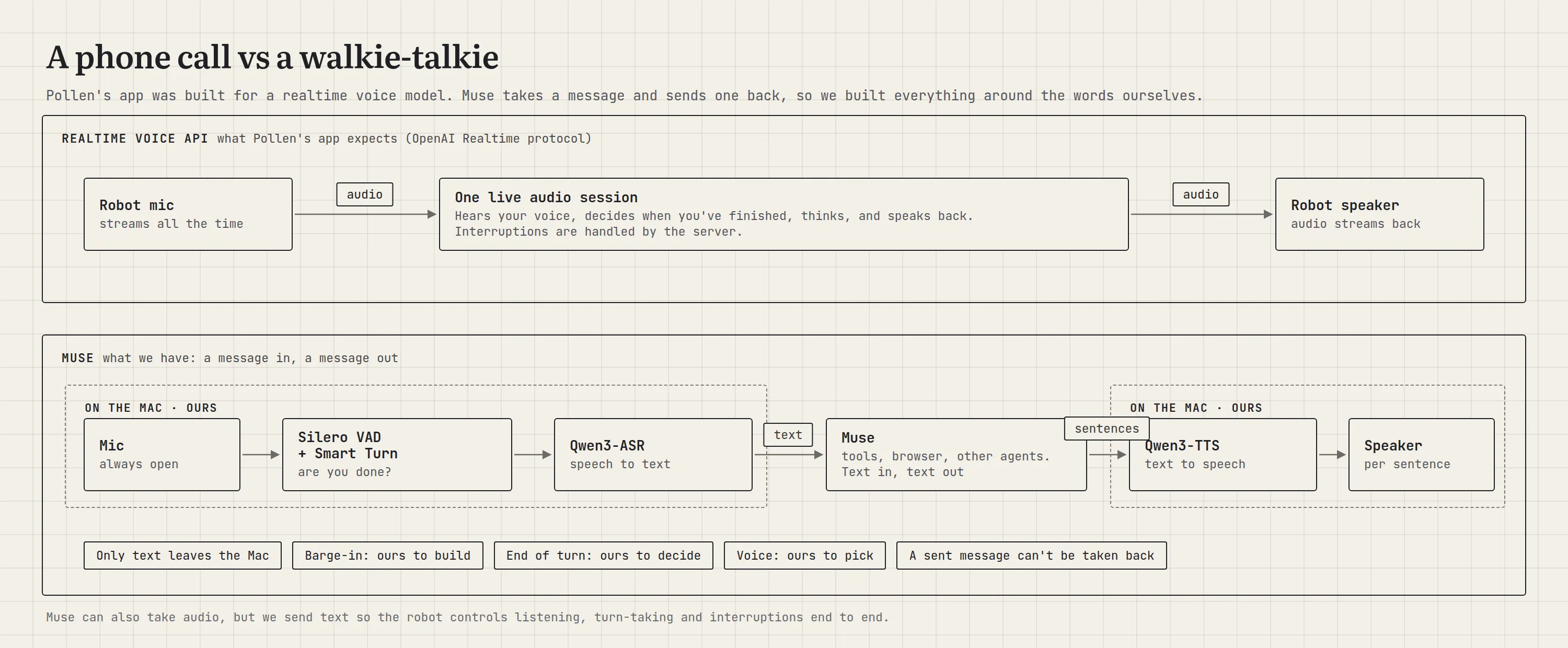Select the 'Robot speaker' box
Viewport: 1568px width, 648px height.
(1379, 214)
